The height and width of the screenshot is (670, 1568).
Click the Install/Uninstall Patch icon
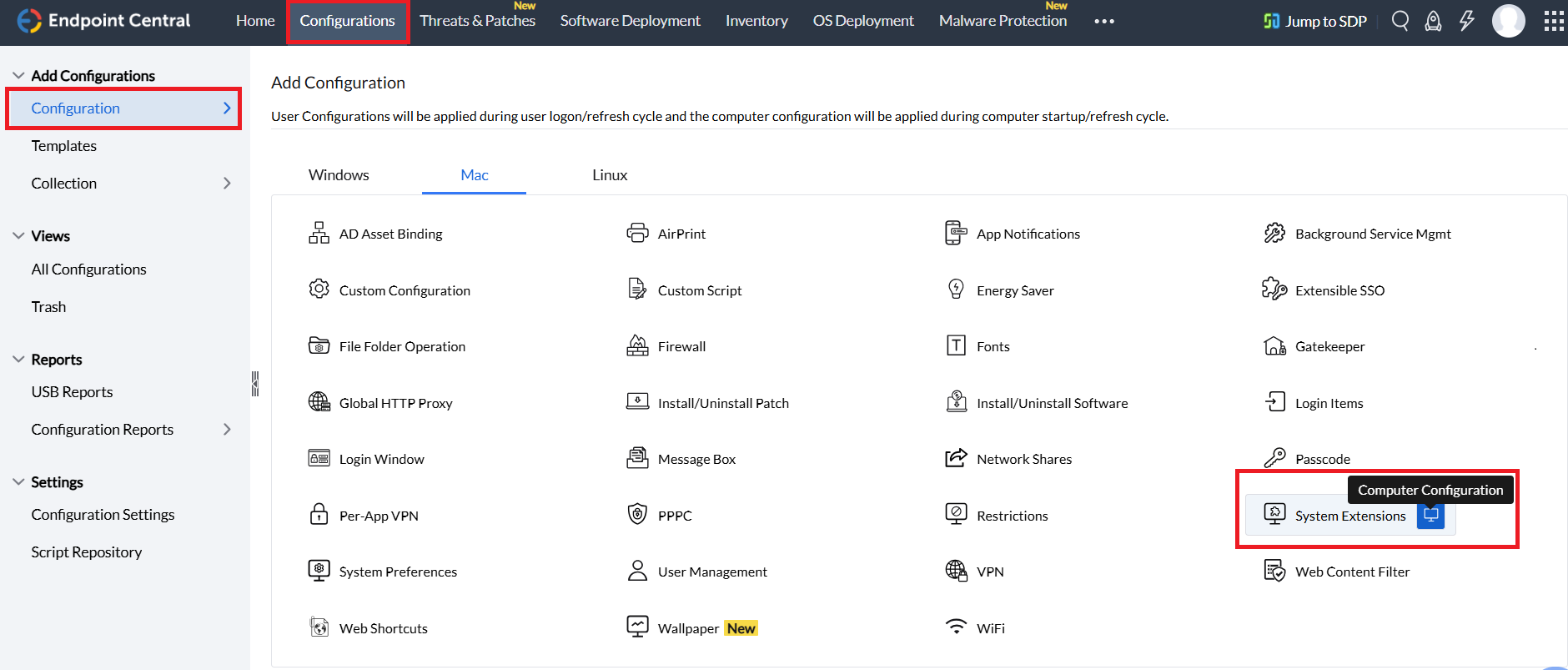pos(637,401)
